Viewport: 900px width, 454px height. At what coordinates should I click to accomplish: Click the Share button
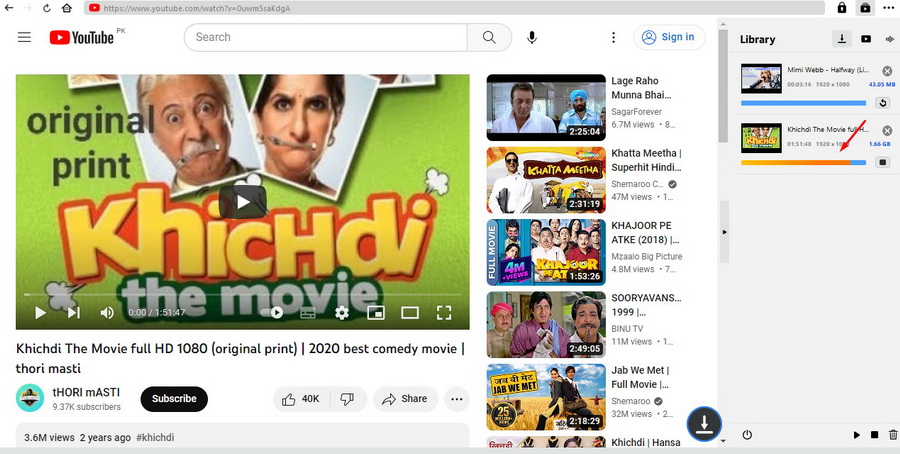[405, 399]
